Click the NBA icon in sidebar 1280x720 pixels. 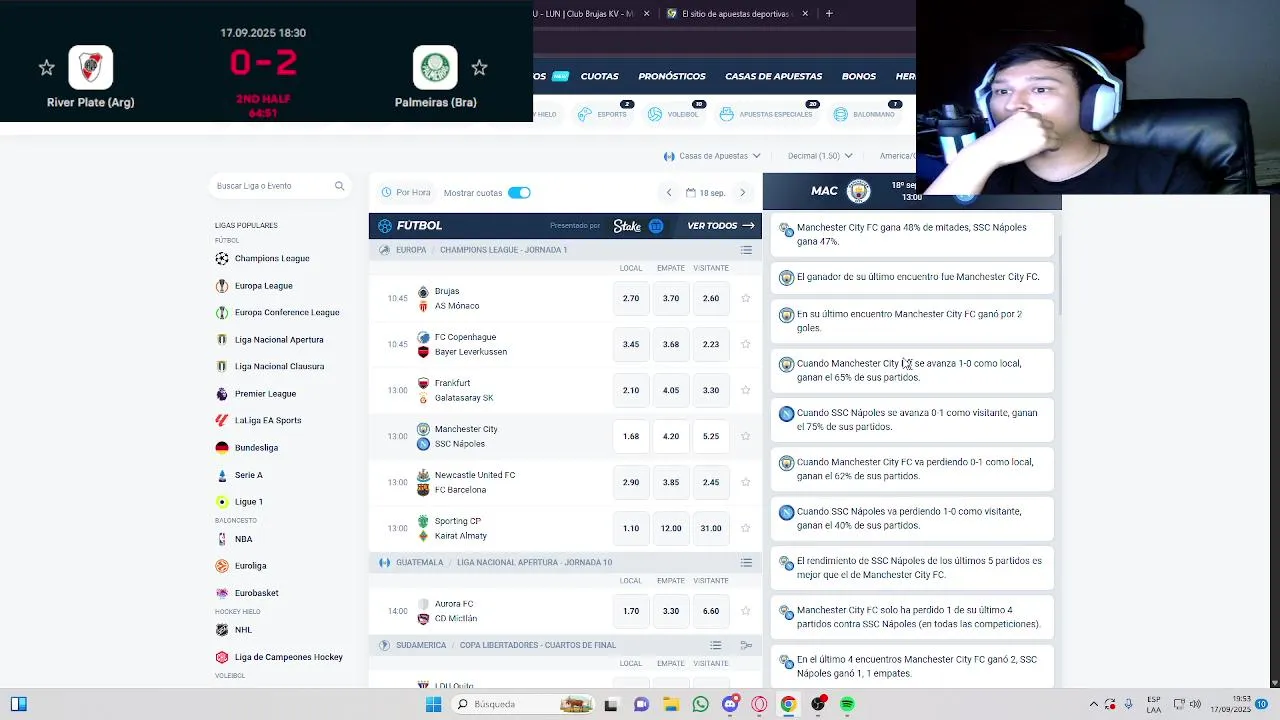[222, 539]
